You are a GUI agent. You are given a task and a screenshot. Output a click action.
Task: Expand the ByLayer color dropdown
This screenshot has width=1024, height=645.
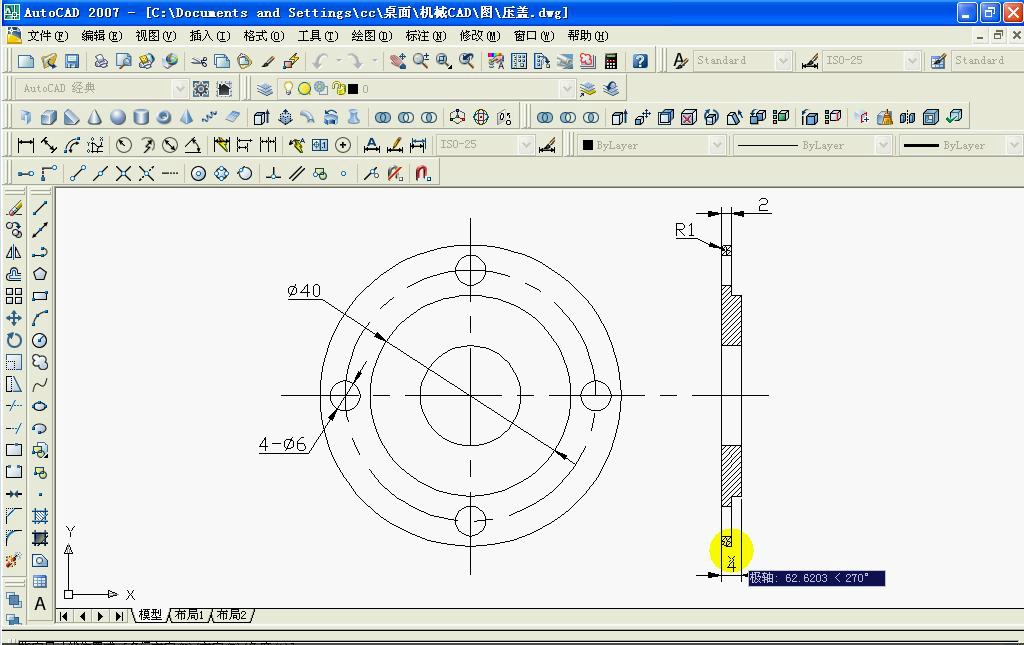(717, 145)
